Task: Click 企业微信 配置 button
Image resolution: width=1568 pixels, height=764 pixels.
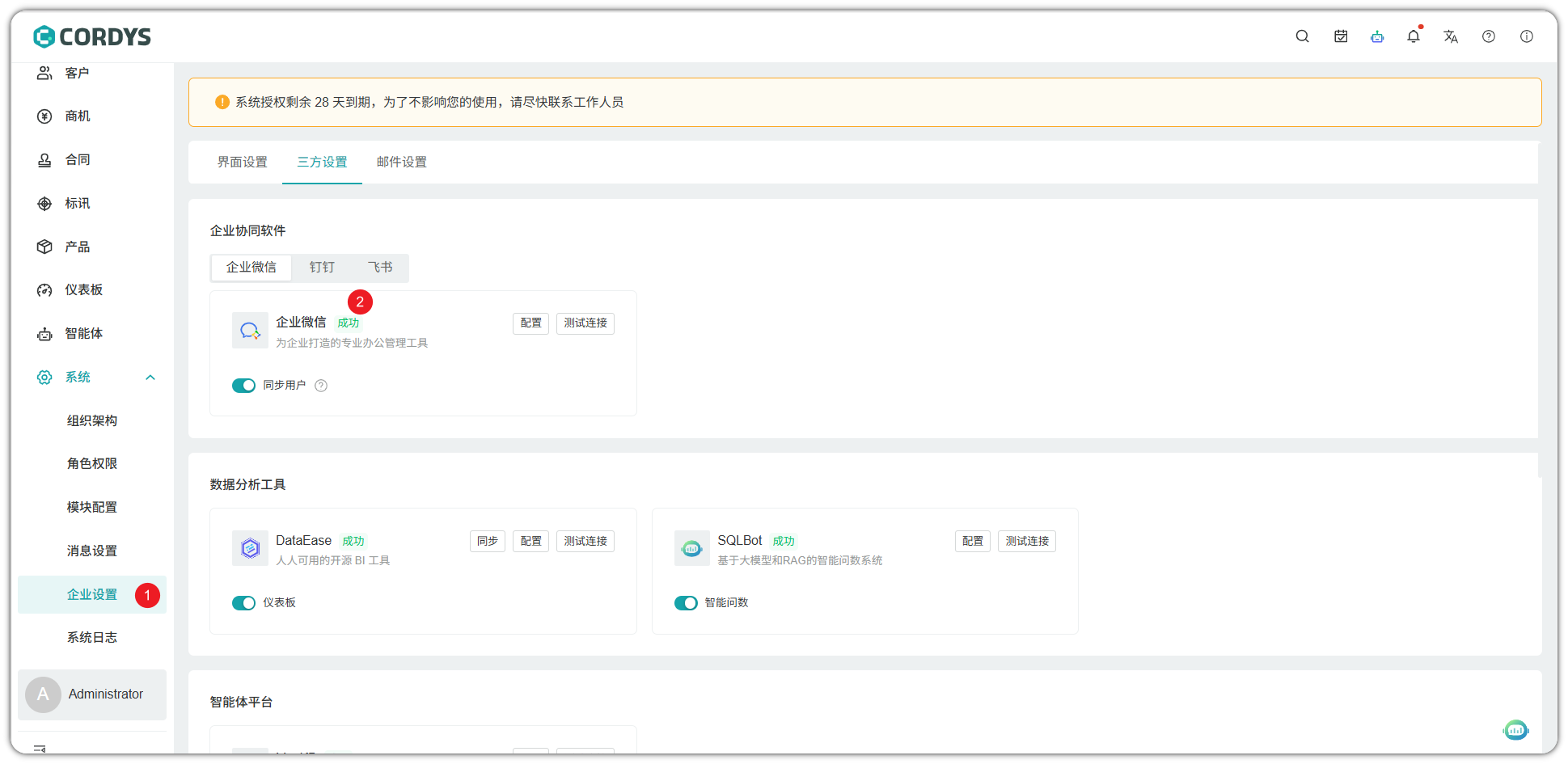Action: click(530, 323)
